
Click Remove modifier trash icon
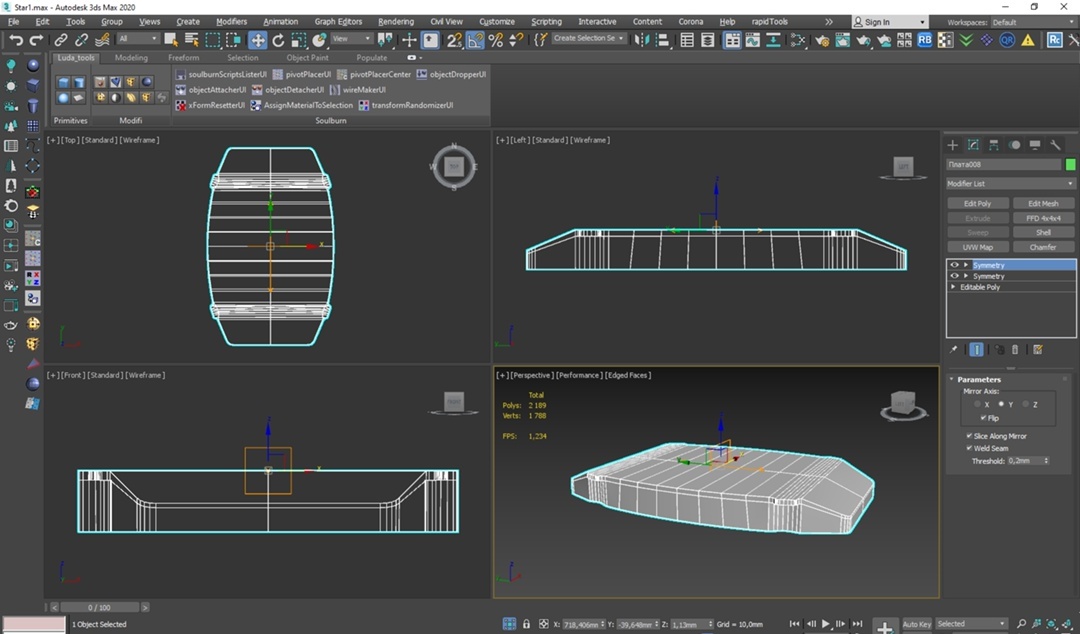[x=1015, y=349]
